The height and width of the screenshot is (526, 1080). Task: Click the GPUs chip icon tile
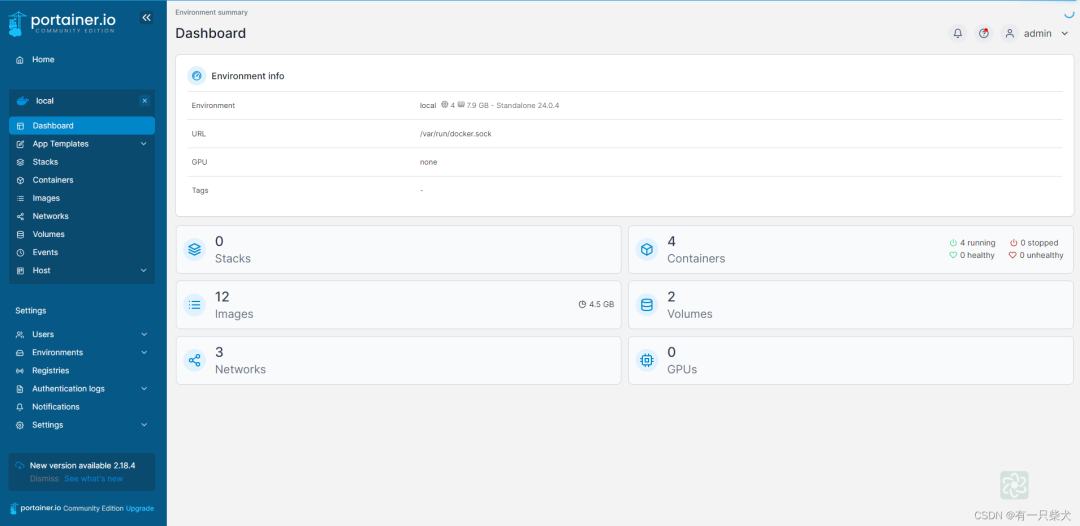[x=647, y=360]
